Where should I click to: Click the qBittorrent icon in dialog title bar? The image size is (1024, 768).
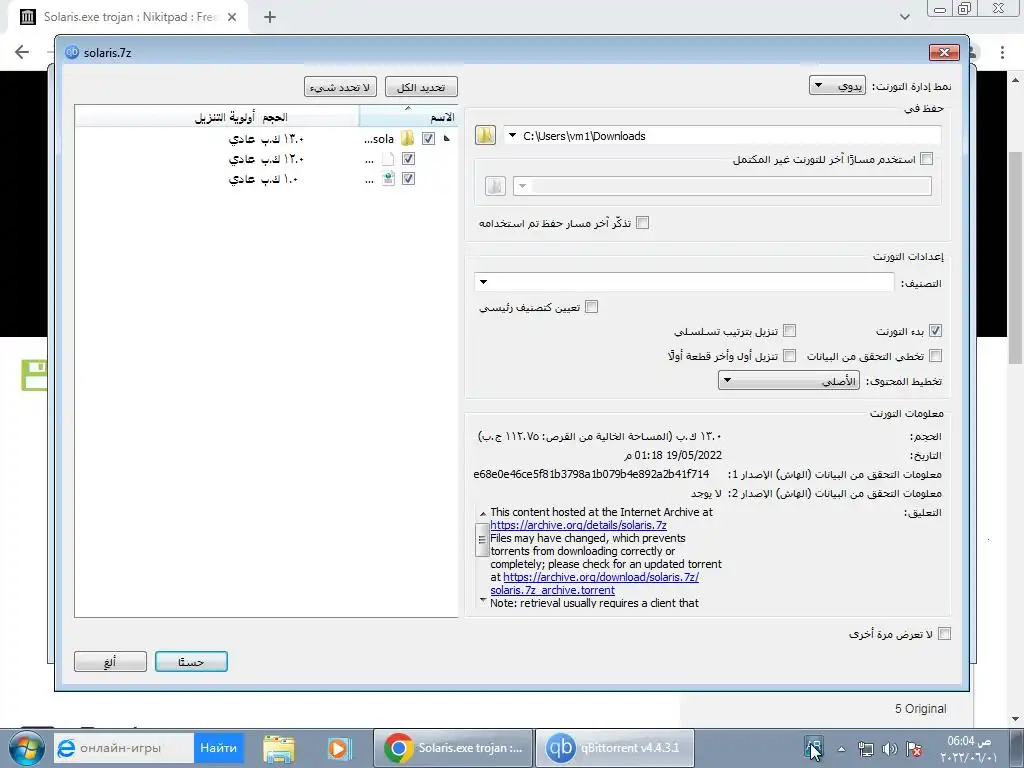(x=72, y=52)
